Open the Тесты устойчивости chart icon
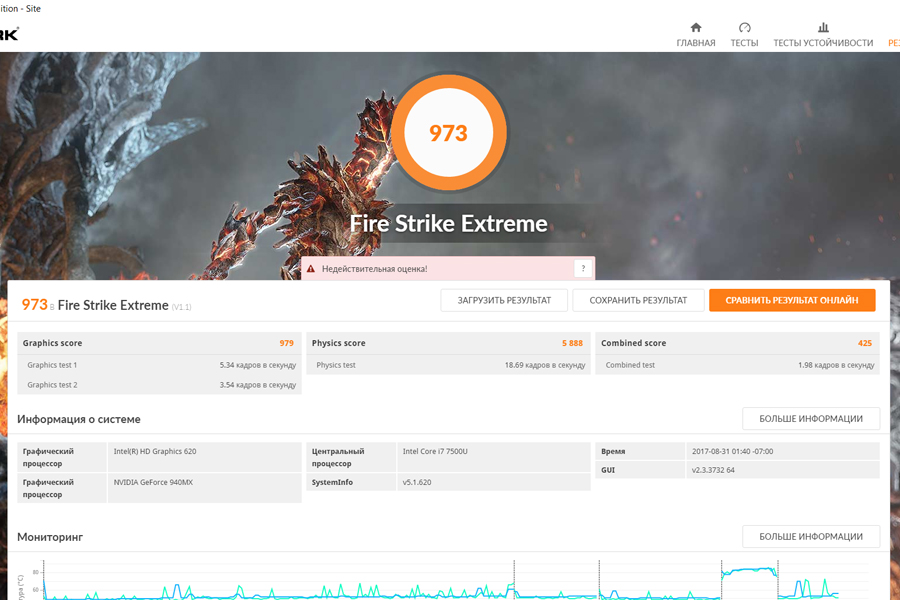 click(823, 27)
